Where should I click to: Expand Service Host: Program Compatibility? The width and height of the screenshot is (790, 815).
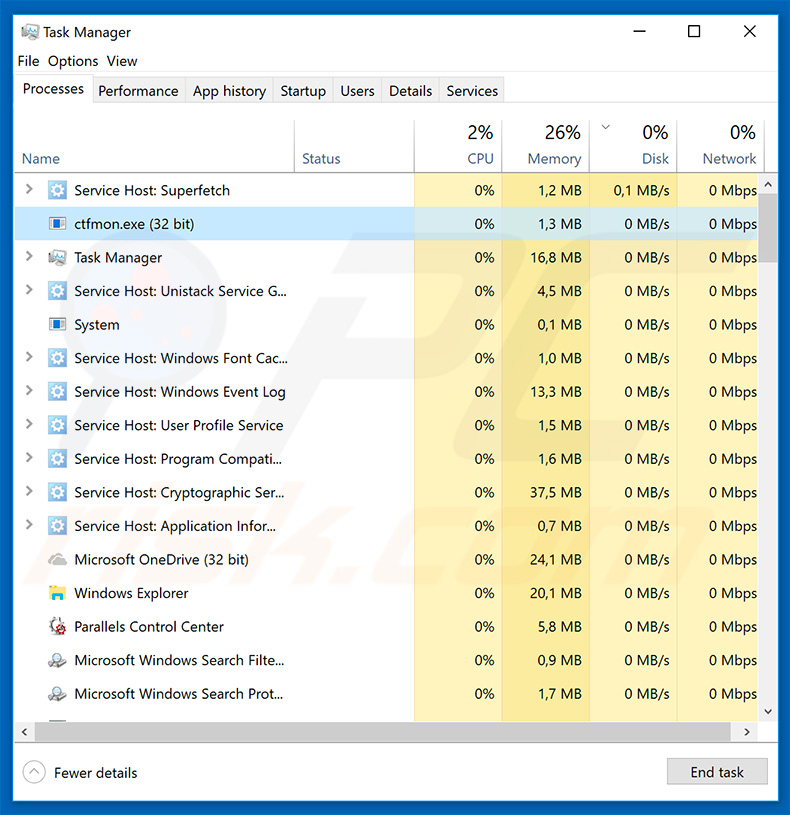(30, 458)
